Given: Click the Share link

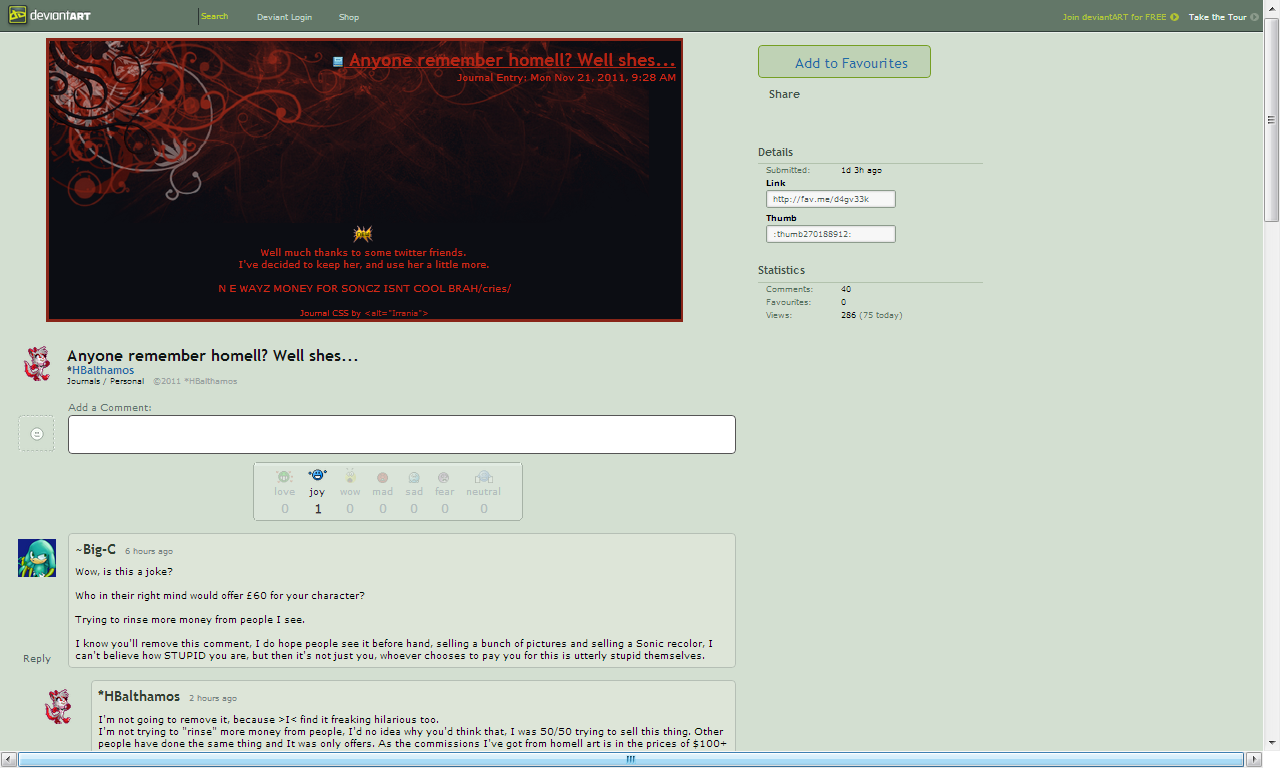Looking at the screenshot, I should (784, 94).
